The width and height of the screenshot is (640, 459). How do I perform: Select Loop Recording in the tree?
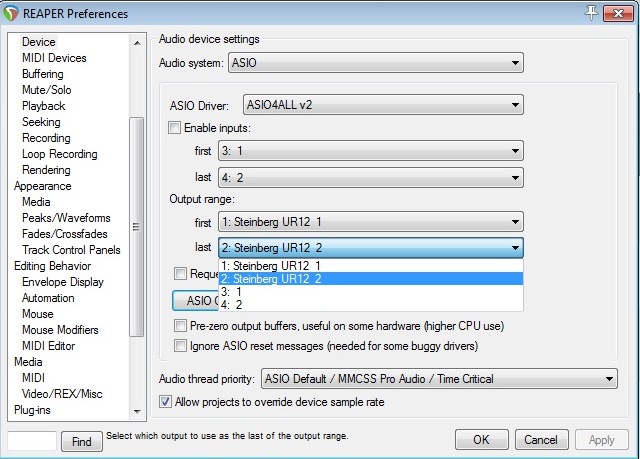[60, 154]
